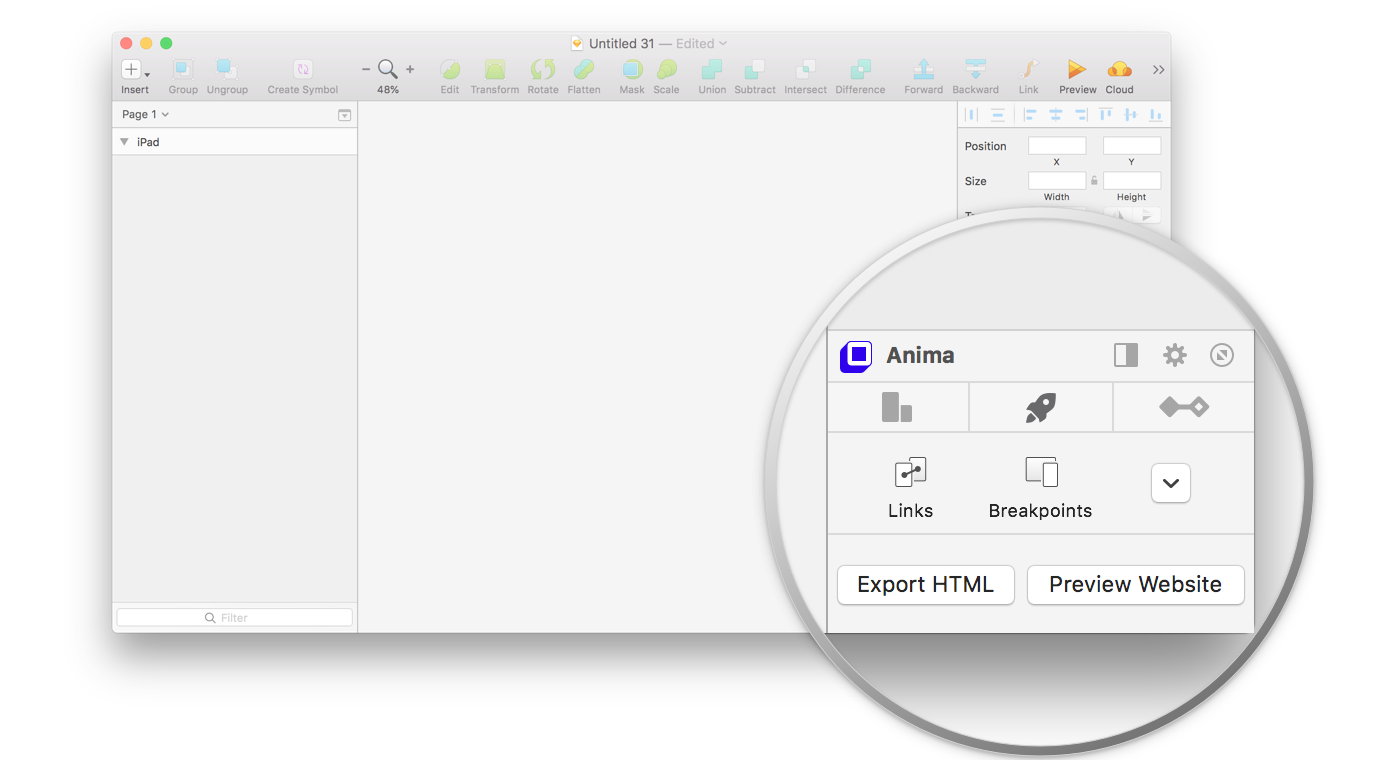Open Anima settings gear
The image size is (1400, 760).
(x=1175, y=355)
